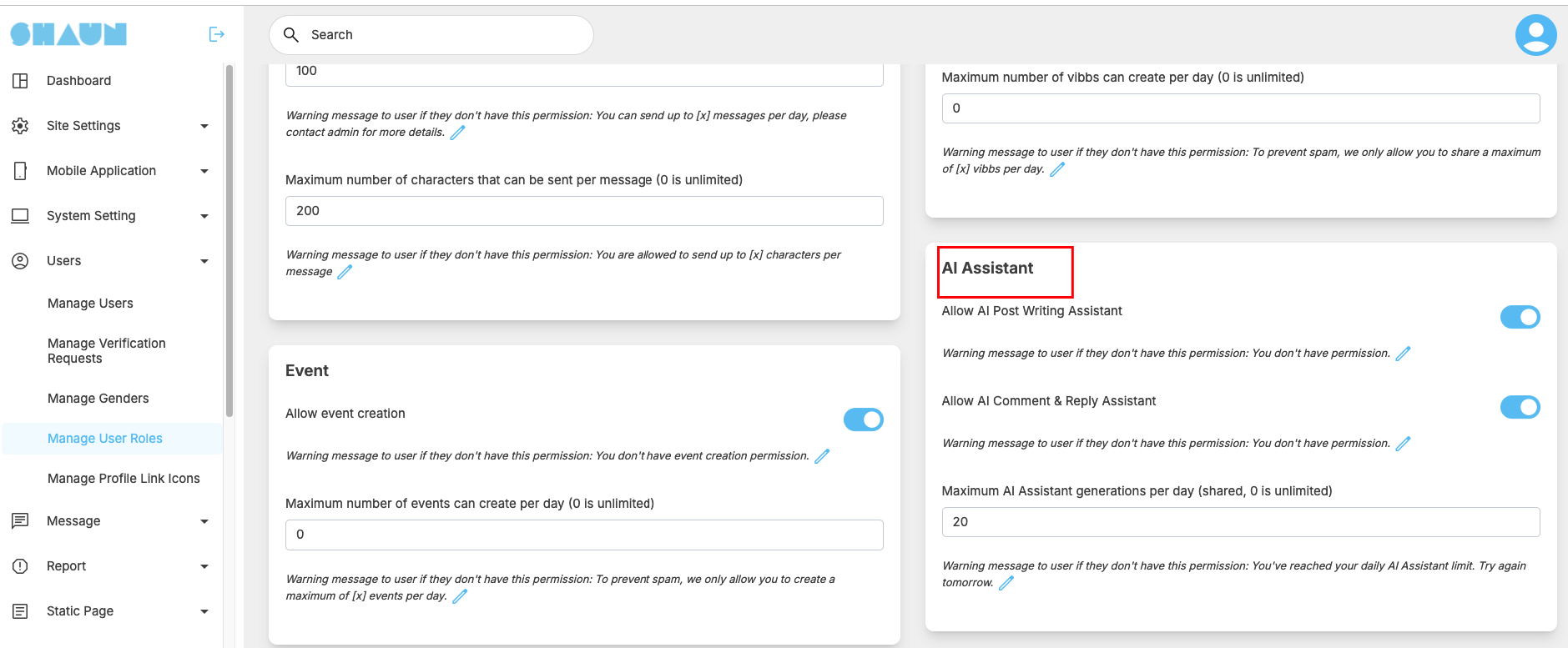Go to Dashboard link

(78, 81)
